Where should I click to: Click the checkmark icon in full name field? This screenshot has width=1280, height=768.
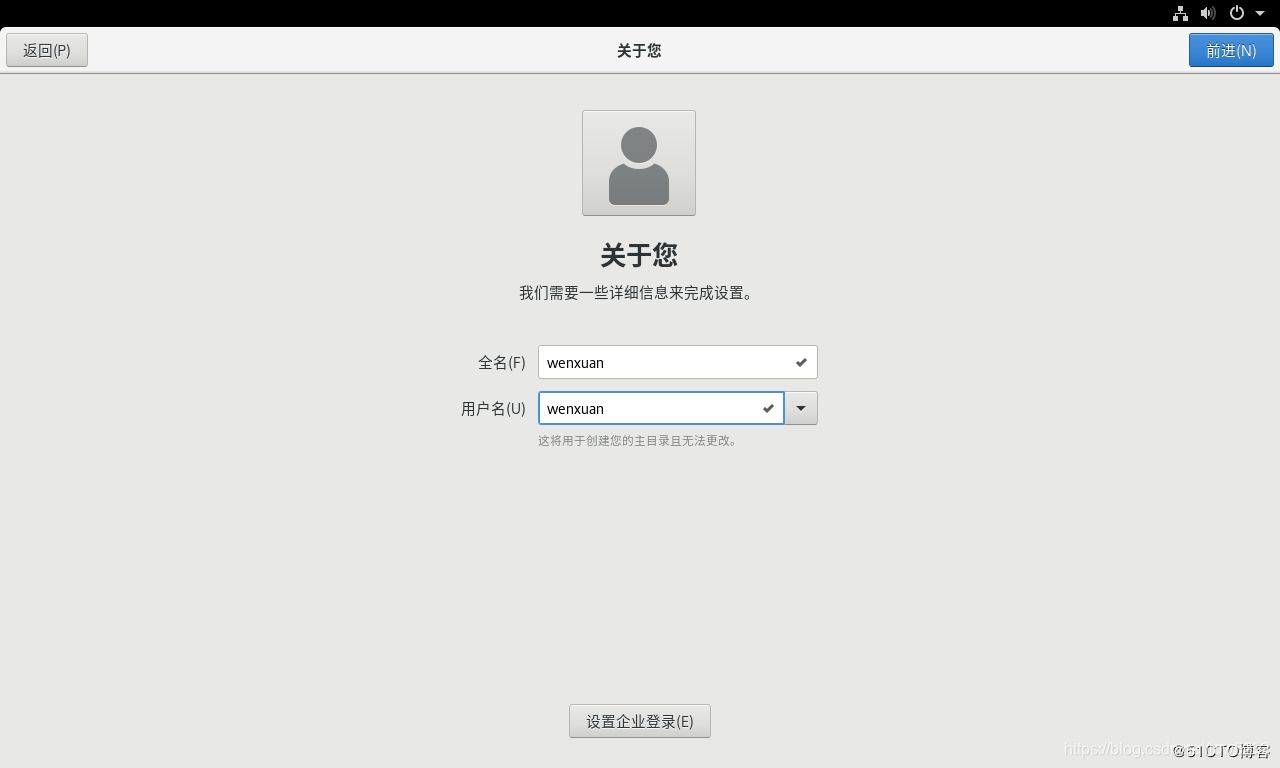pyautogui.click(x=801, y=362)
